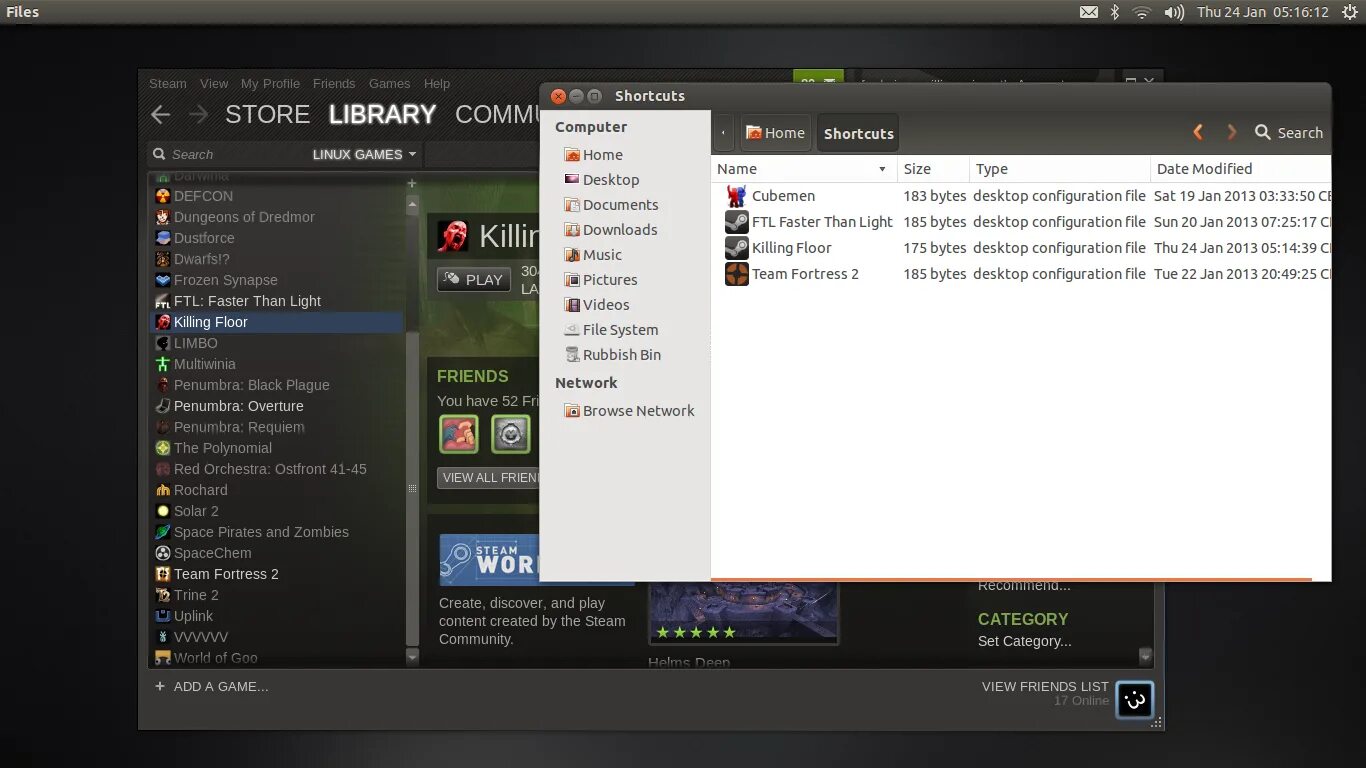Click VIEW ALL FRIENDS button

coord(490,478)
